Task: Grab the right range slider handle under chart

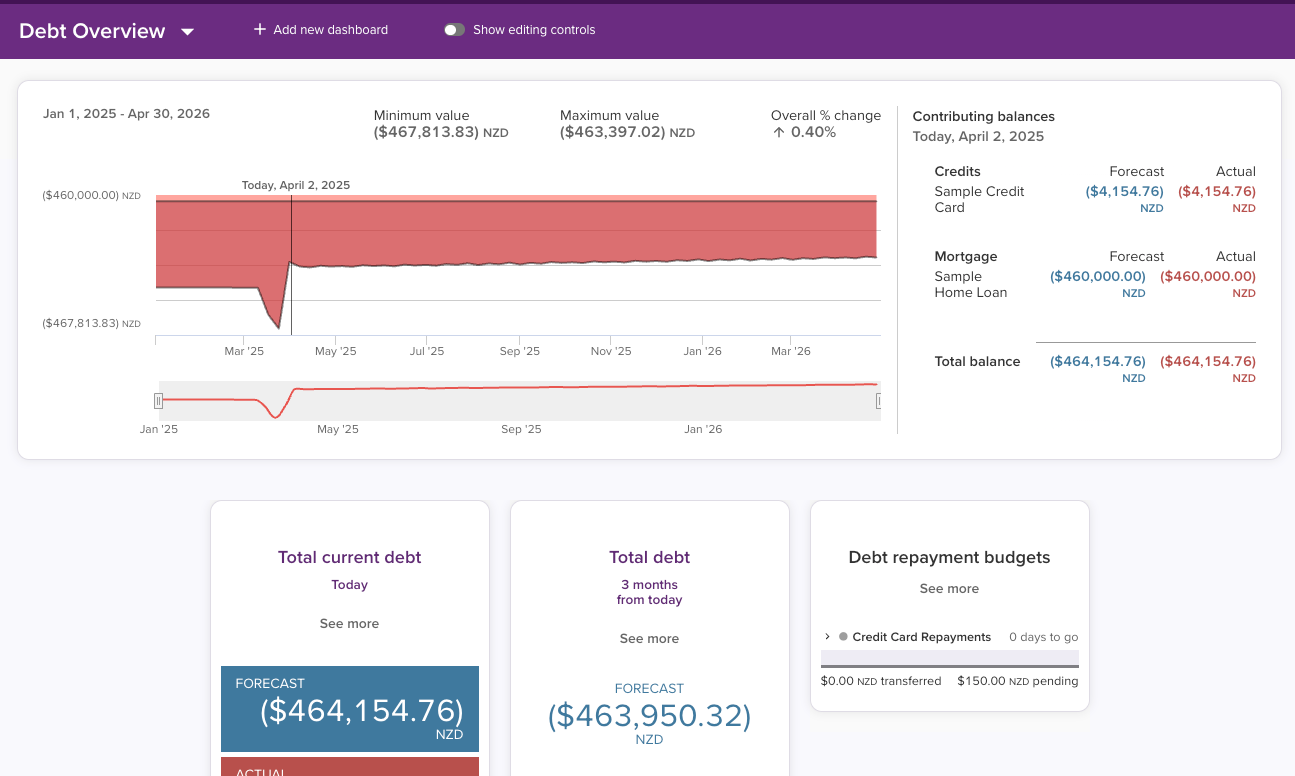Action: (878, 401)
